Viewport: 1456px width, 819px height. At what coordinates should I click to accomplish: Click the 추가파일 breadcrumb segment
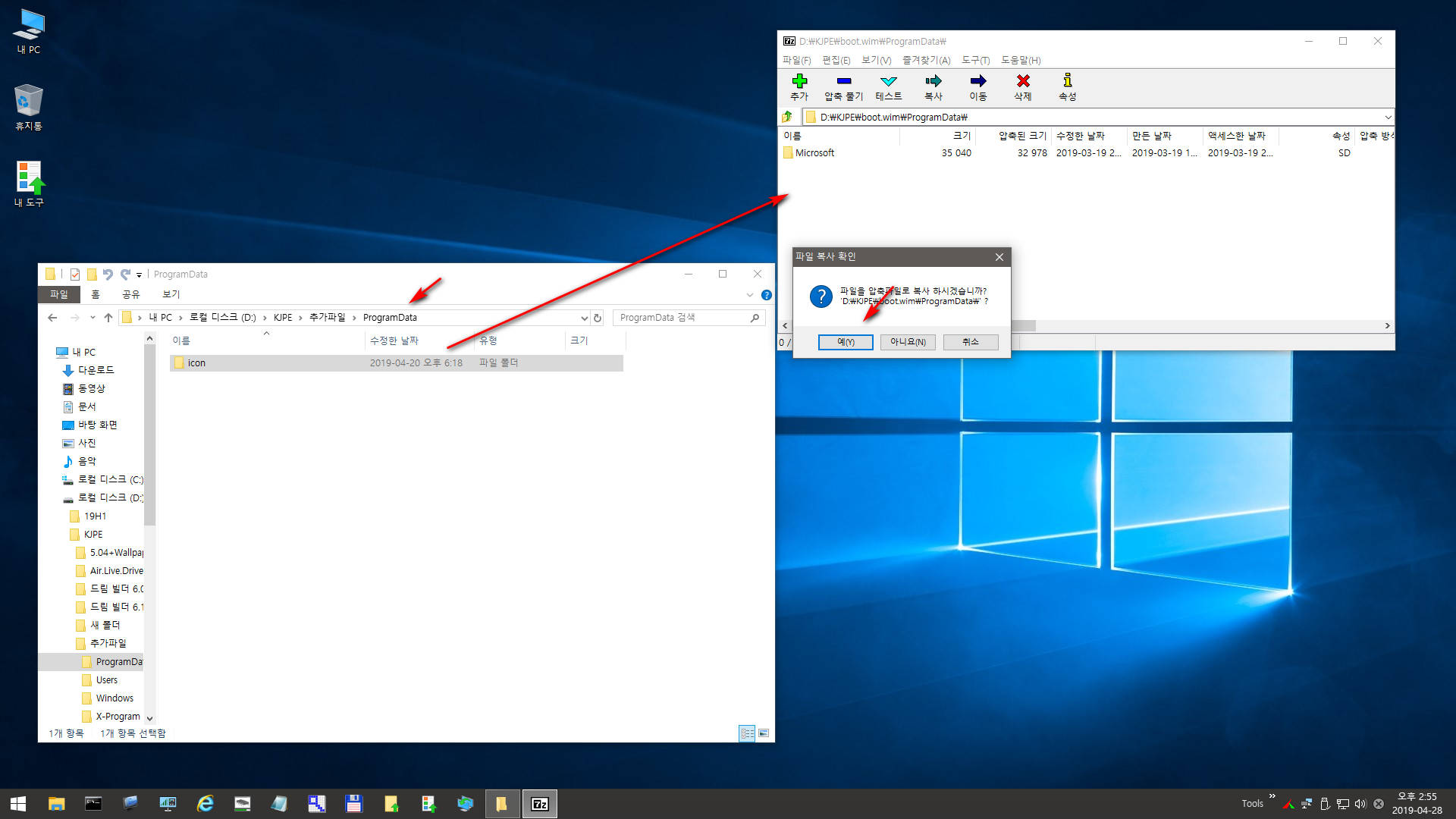[x=327, y=318]
